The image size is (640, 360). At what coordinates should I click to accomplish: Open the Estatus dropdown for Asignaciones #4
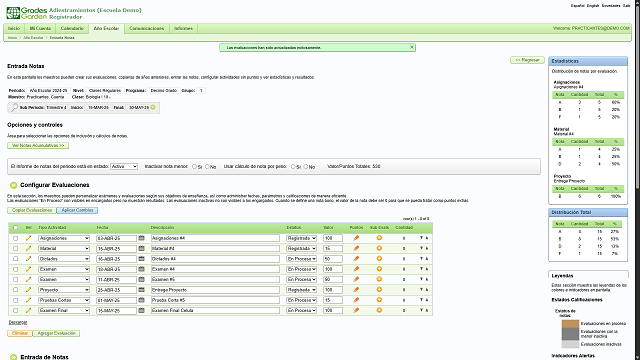click(302, 238)
